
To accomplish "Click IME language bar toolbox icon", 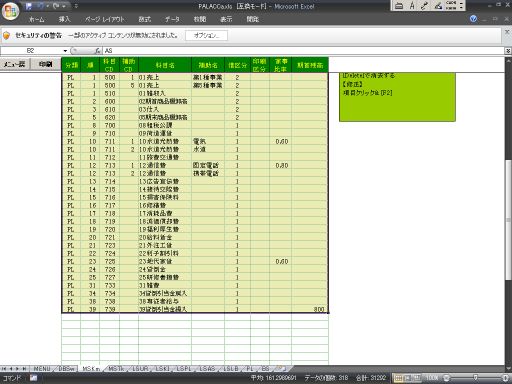I will pyautogui.click(x=399, y=6).
